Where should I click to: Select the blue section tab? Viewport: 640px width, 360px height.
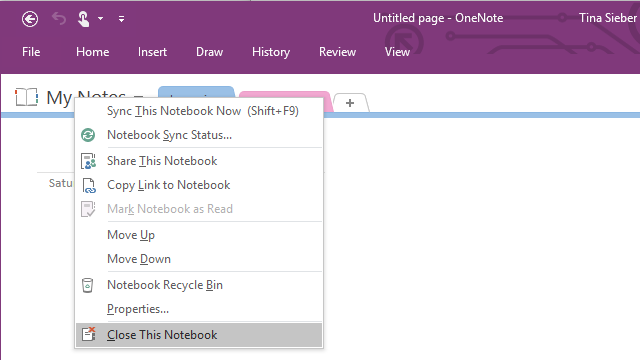(196, 92)
